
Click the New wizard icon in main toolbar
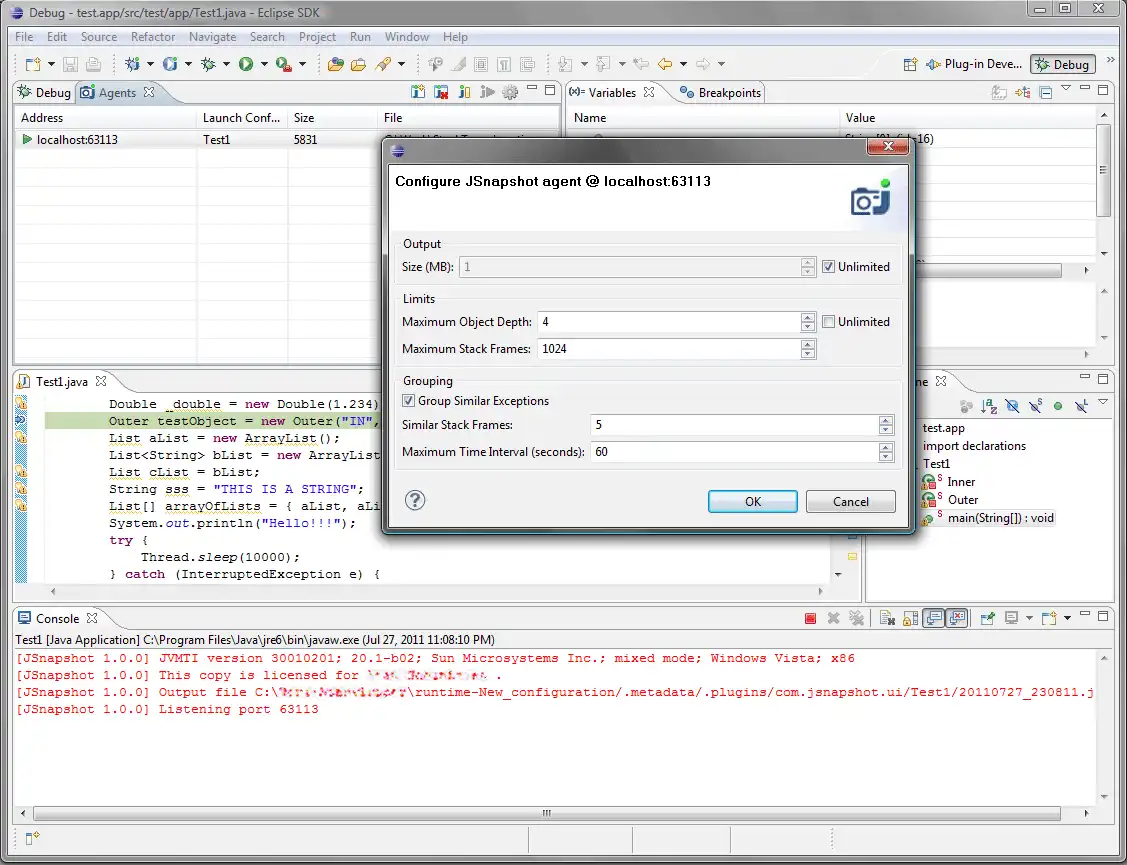click(x=33, y=64)
